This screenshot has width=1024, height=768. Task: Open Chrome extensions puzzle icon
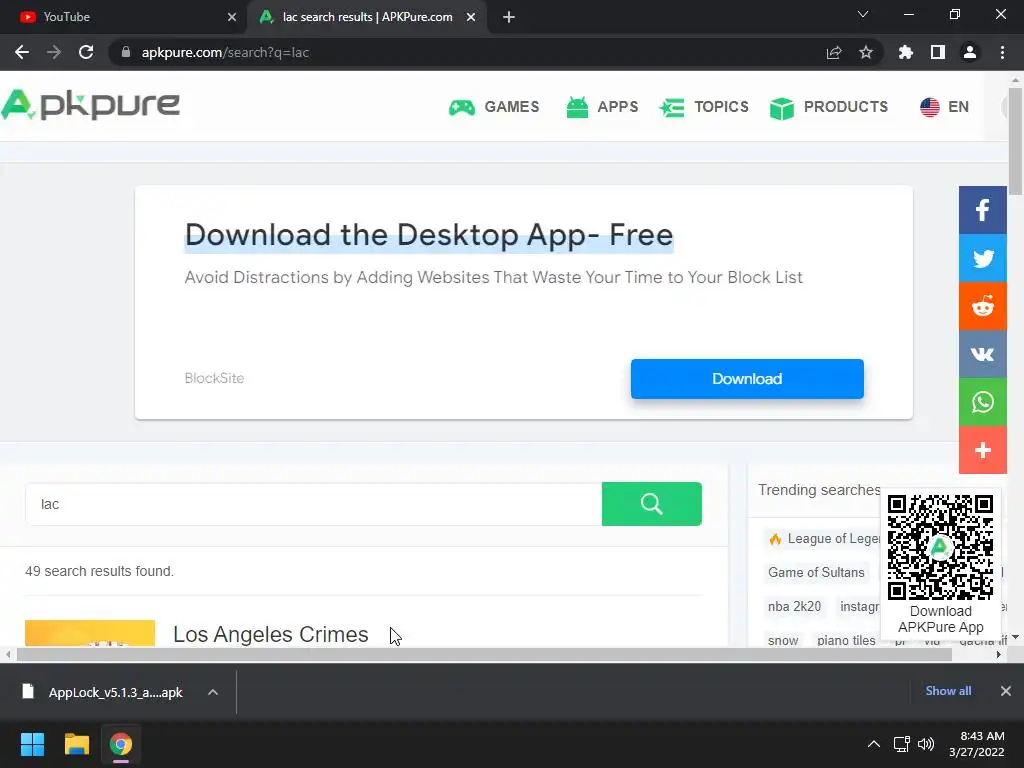[906, 52]
